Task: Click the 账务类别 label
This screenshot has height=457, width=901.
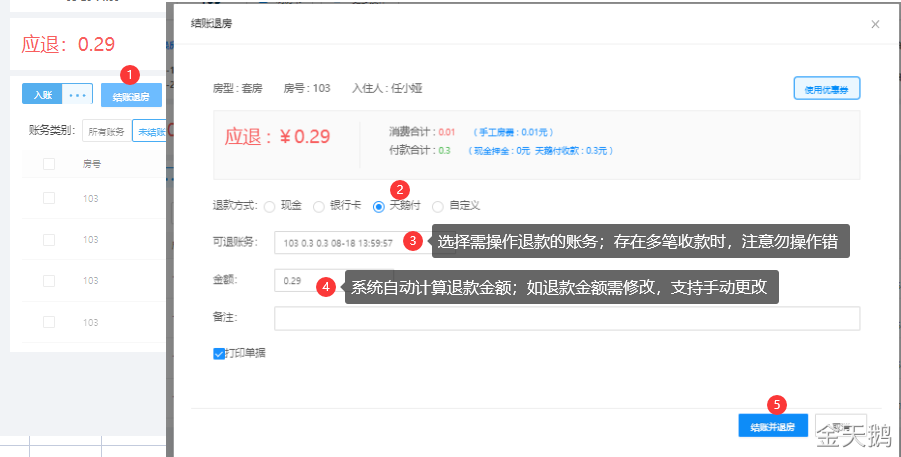Action: point(52,130)
